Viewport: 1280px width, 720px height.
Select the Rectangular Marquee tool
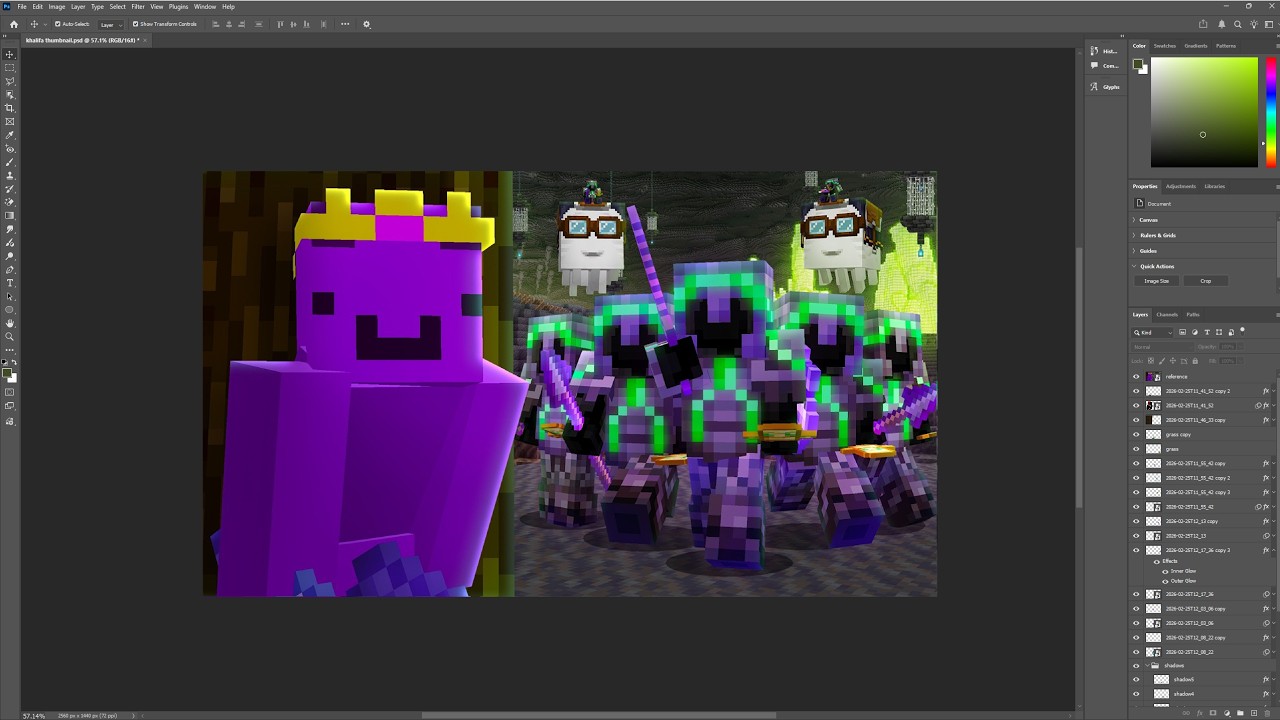point(10,68)
